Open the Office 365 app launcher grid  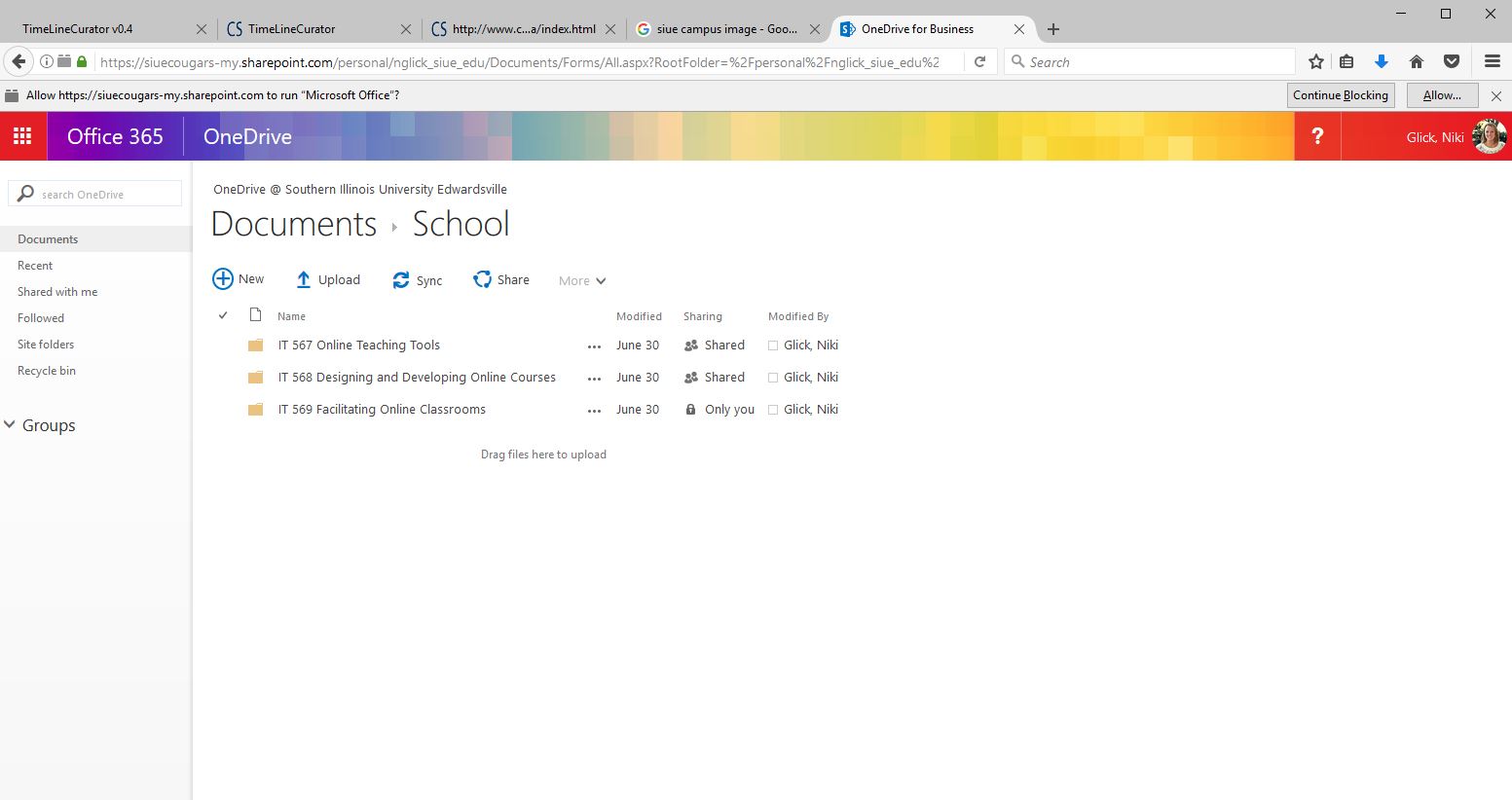coord(22,136)
